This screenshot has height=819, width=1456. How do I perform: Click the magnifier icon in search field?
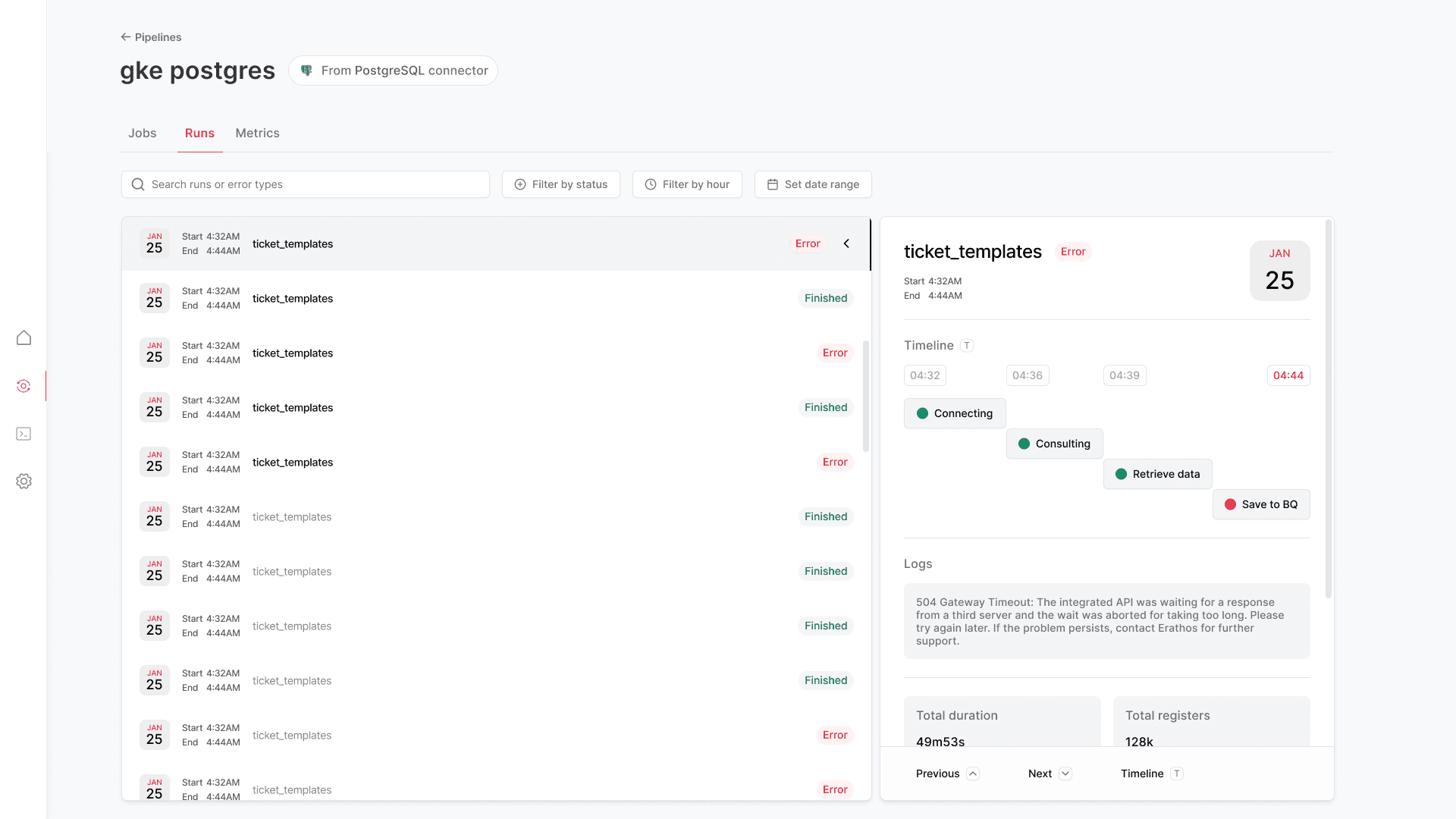[x=138, y=184]
